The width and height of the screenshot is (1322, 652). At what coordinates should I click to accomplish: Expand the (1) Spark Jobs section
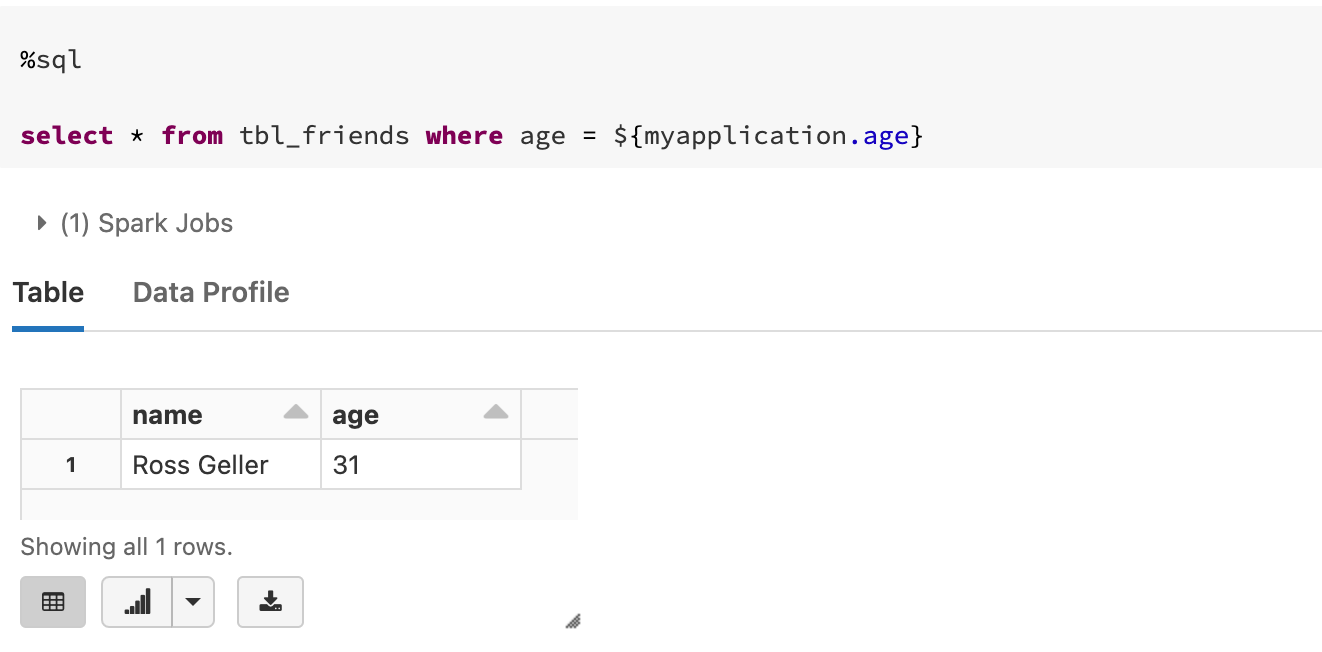(134, 223)
